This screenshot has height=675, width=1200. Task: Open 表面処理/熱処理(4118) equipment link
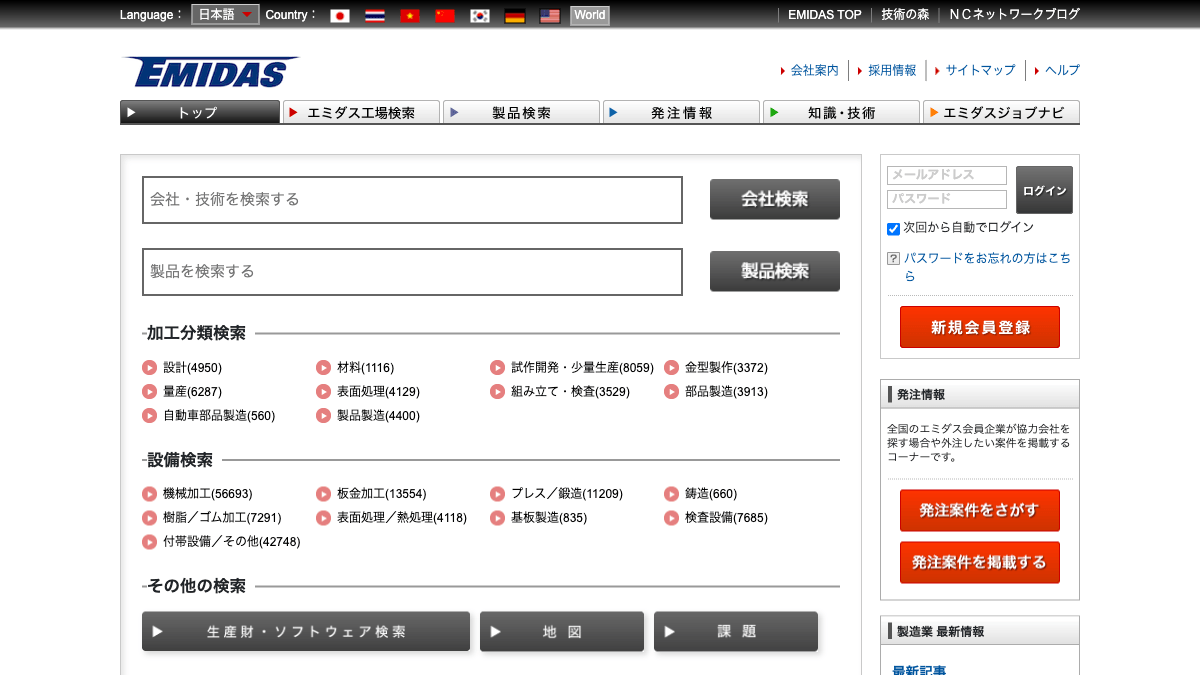402,518
